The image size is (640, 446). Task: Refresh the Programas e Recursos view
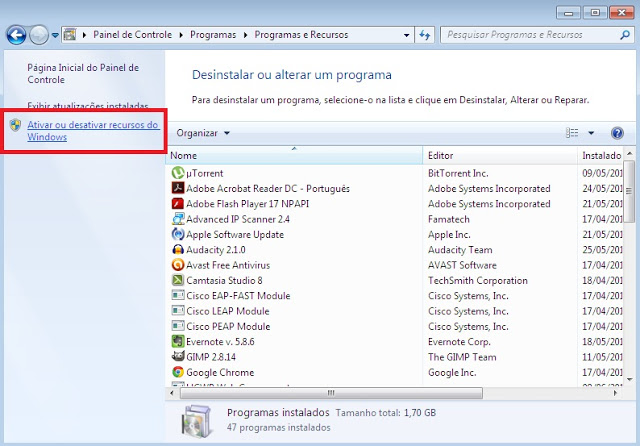point(424,35)
